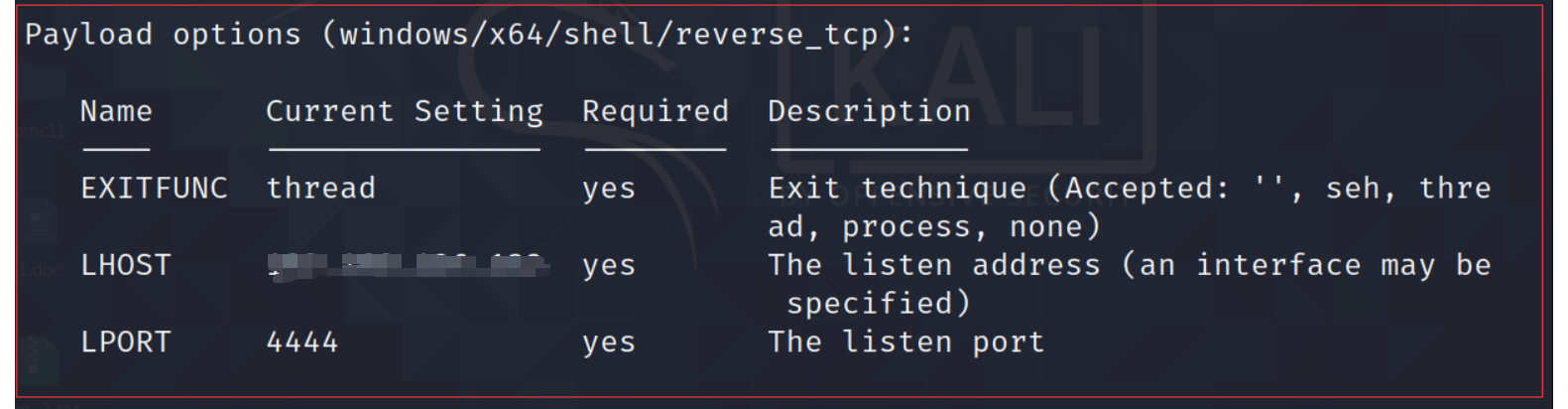This screenshot has width=1568, height=409.
Task: Click the 4444 port value
Action: coord(302,341)
